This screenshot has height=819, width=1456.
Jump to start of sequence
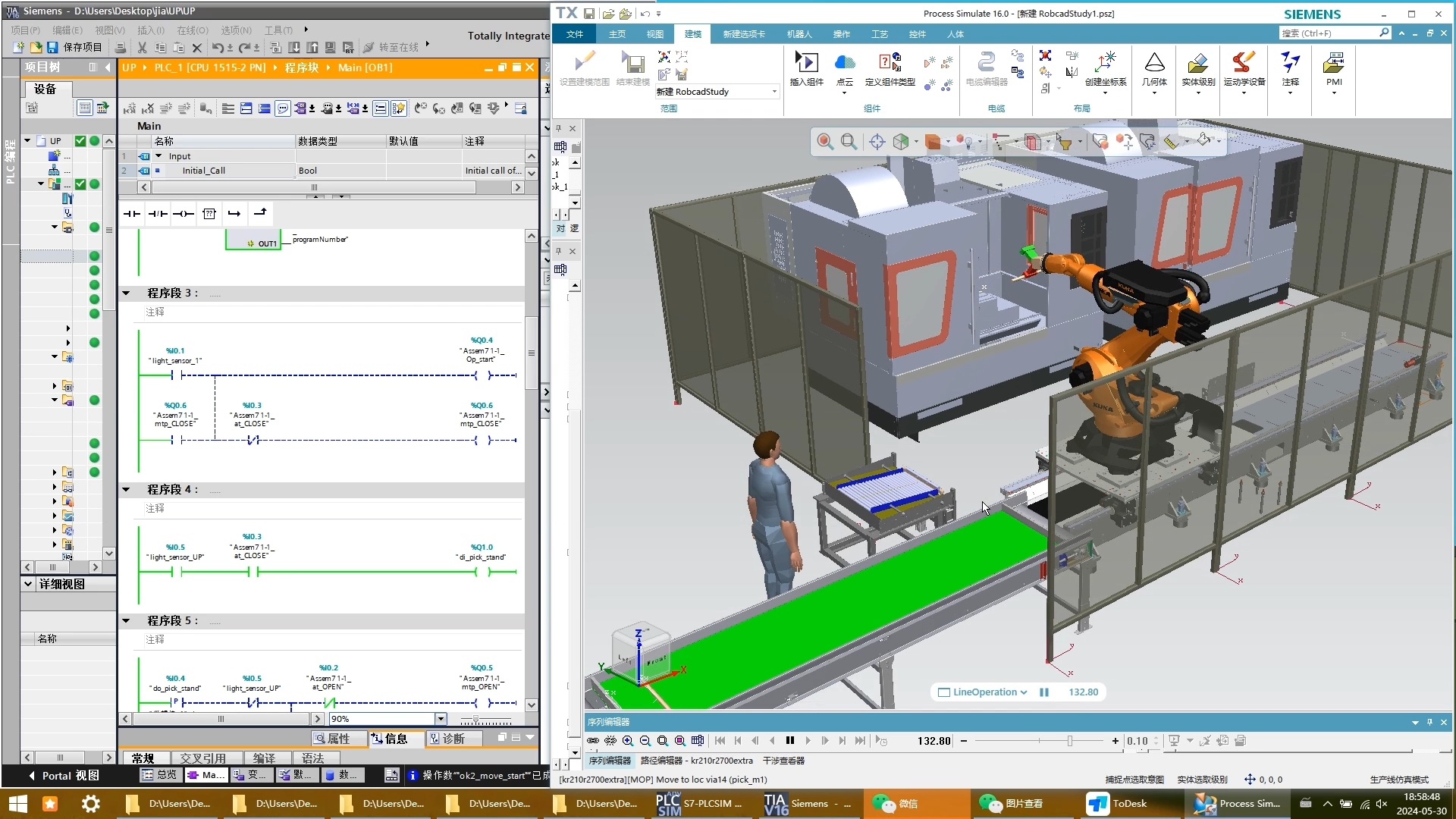point(720,741)
